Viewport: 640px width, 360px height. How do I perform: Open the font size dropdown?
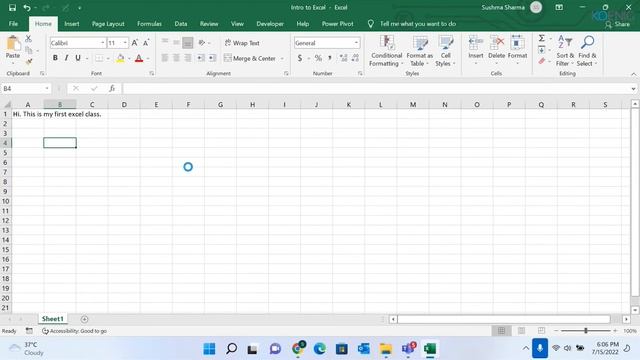tap(125, 43)
